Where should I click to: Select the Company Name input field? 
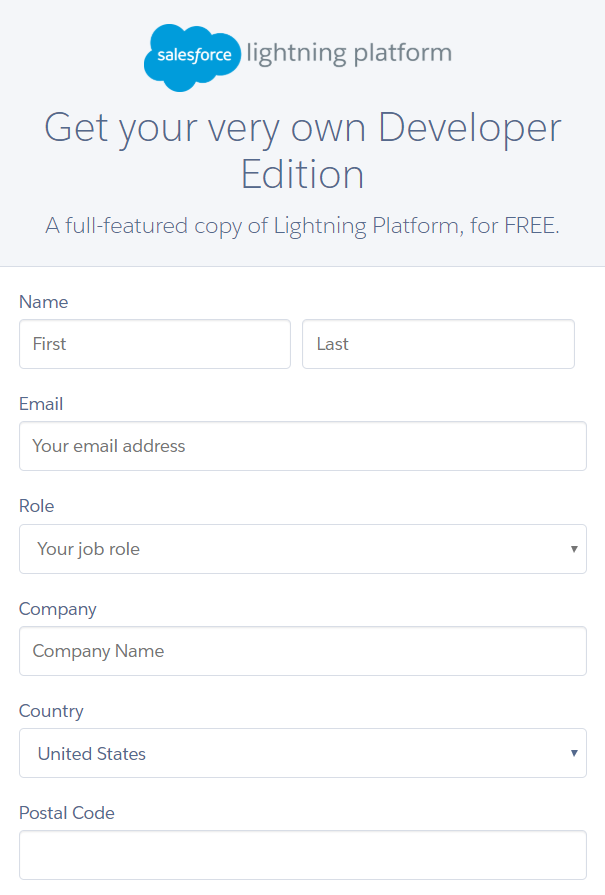pyautogui.click(x=302, y=651)
